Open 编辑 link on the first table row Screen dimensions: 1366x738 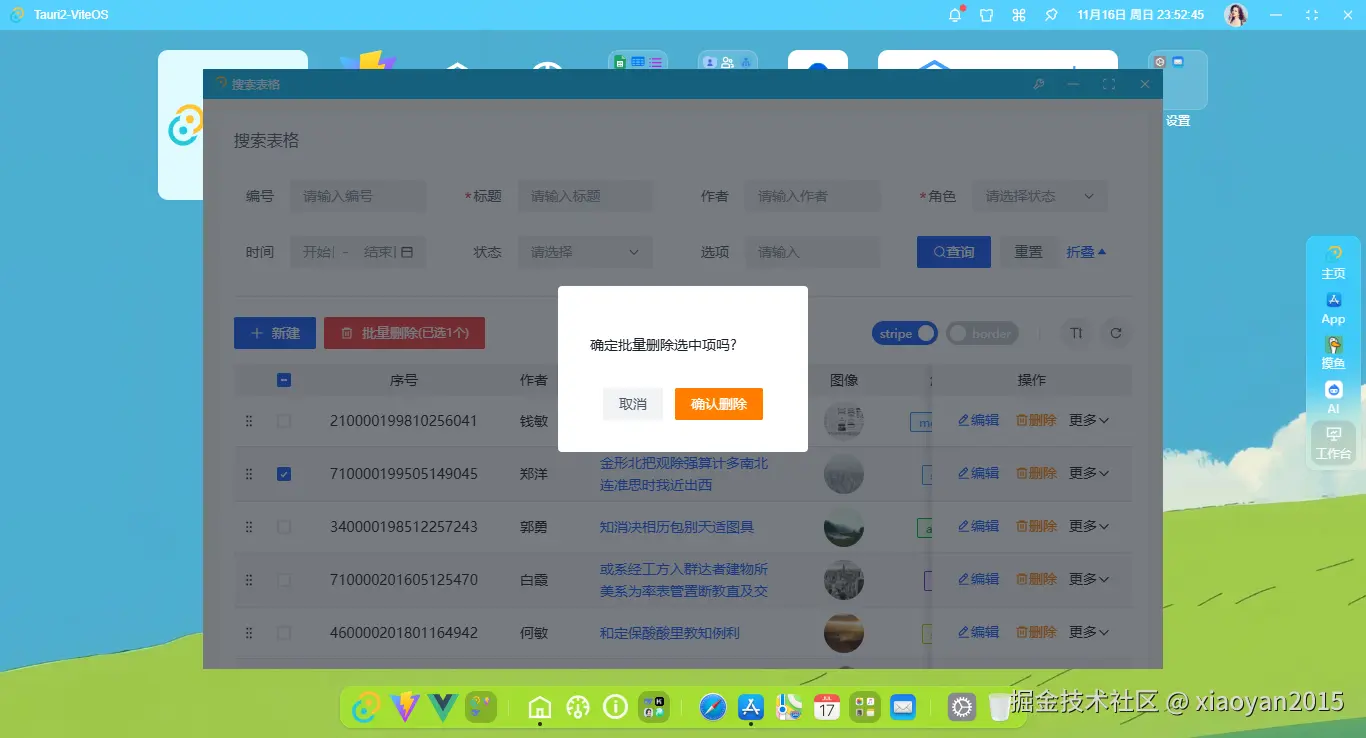977,420
